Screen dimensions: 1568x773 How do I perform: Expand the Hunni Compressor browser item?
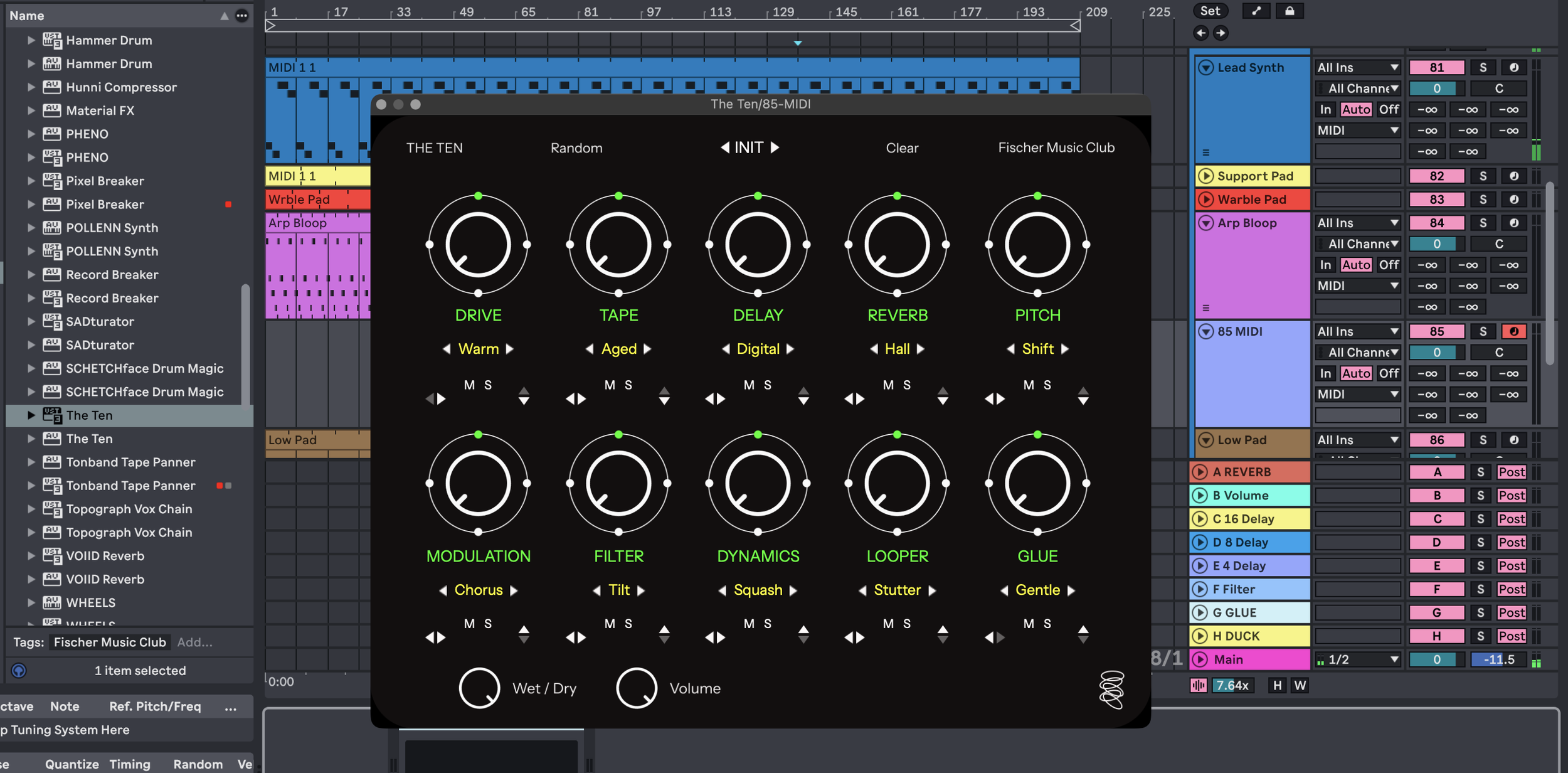31,87
